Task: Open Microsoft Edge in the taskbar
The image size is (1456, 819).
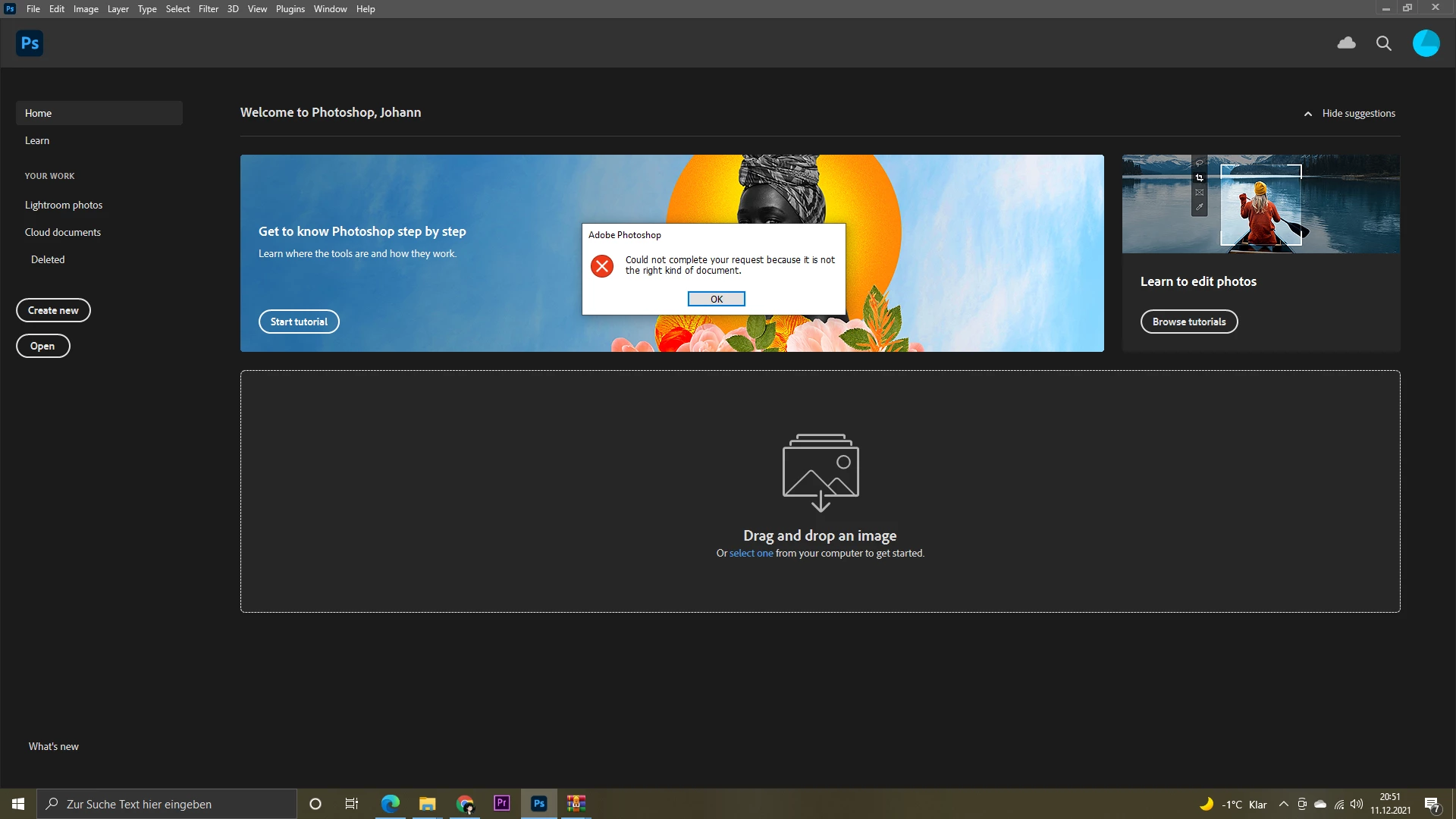Action: (390, 803)
